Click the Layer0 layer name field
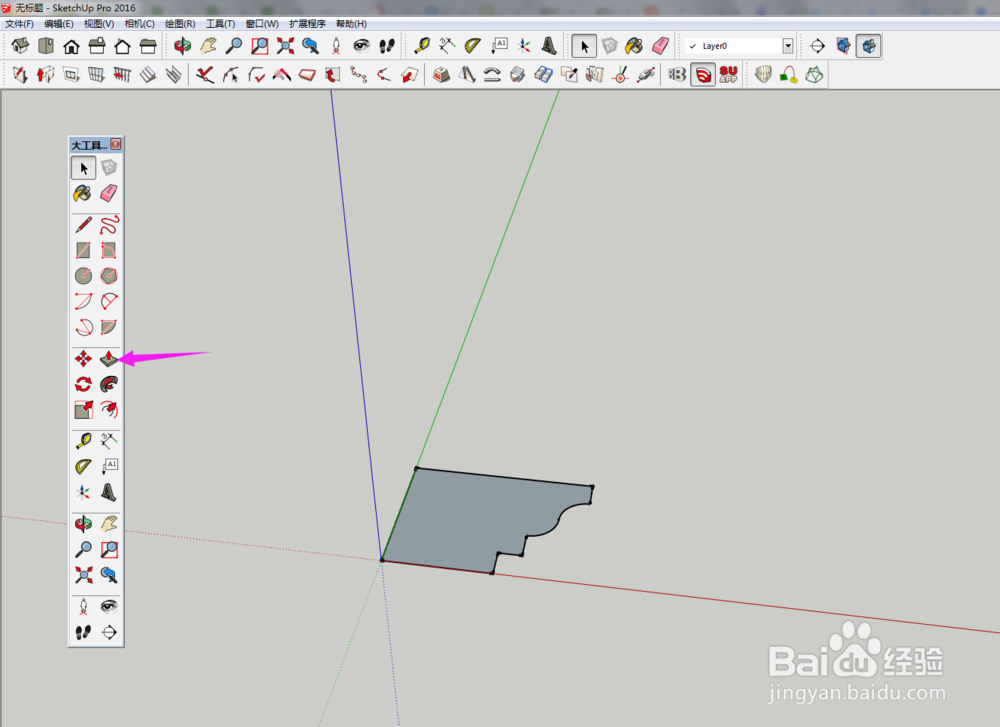The width and height of the screenshot is (1000, 727). [x=740, y=46]
